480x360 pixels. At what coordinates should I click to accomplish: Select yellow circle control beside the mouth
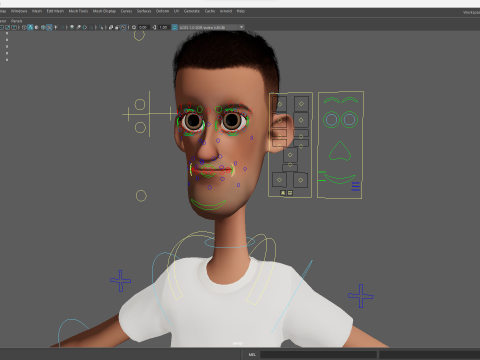click(141, 196)
